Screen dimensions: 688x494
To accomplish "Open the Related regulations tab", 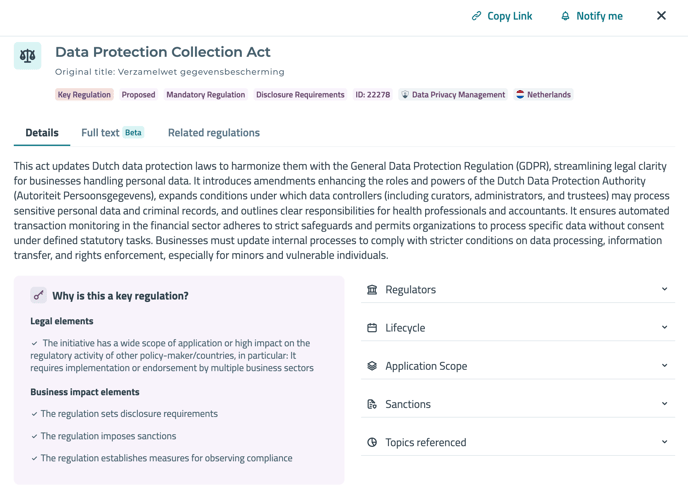I will [213, 132].
